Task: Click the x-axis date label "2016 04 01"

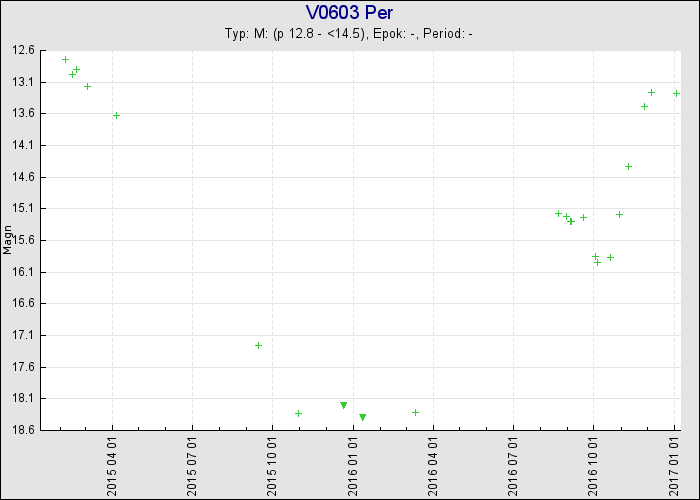Action: click(433, 467)
